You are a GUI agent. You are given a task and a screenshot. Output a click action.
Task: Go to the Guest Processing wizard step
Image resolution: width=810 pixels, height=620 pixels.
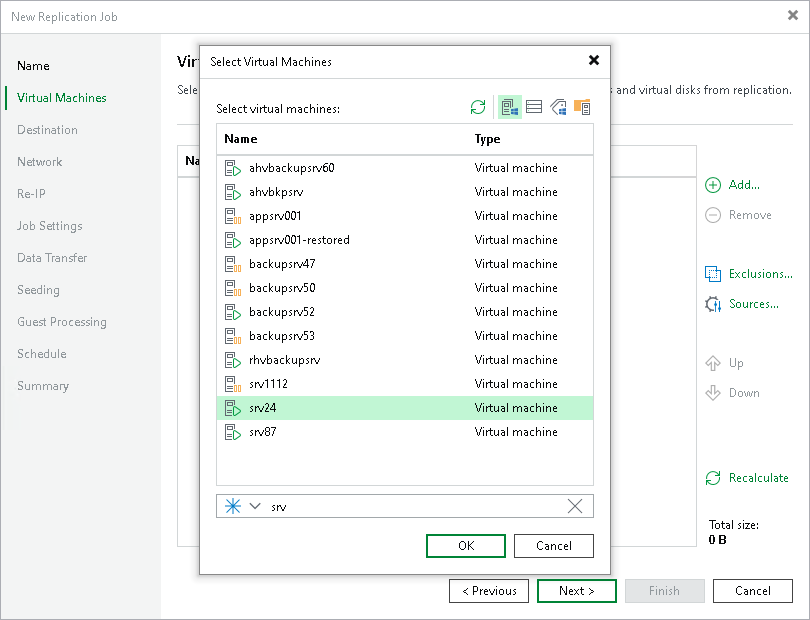pos(61,322)
